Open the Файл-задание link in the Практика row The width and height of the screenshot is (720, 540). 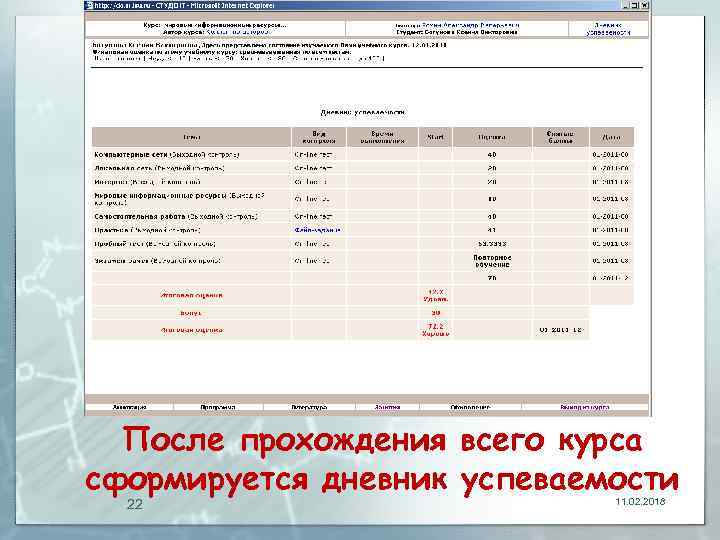[x=318, y=230]
